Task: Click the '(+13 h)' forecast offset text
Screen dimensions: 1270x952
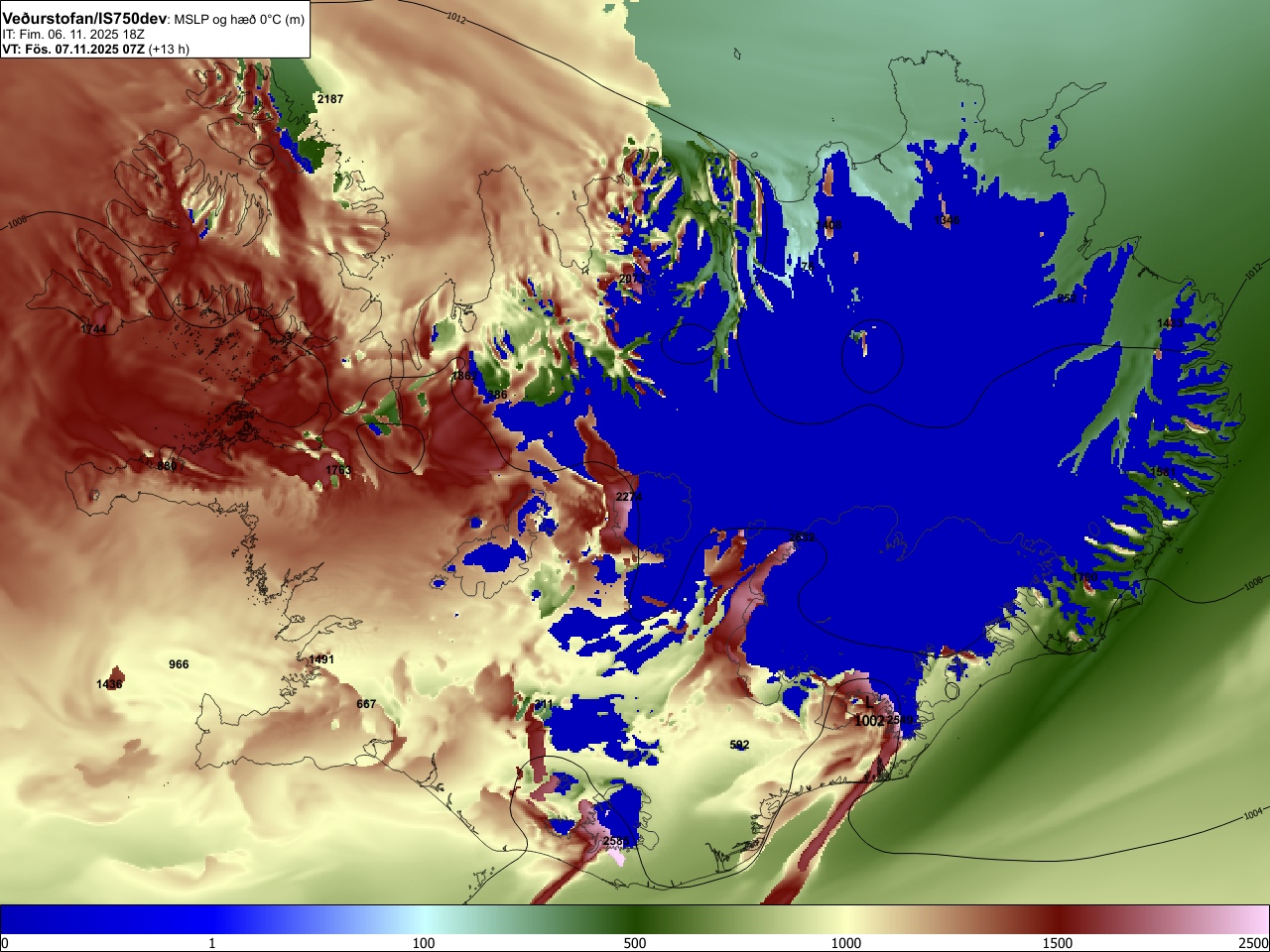Action: click(170, 49)
